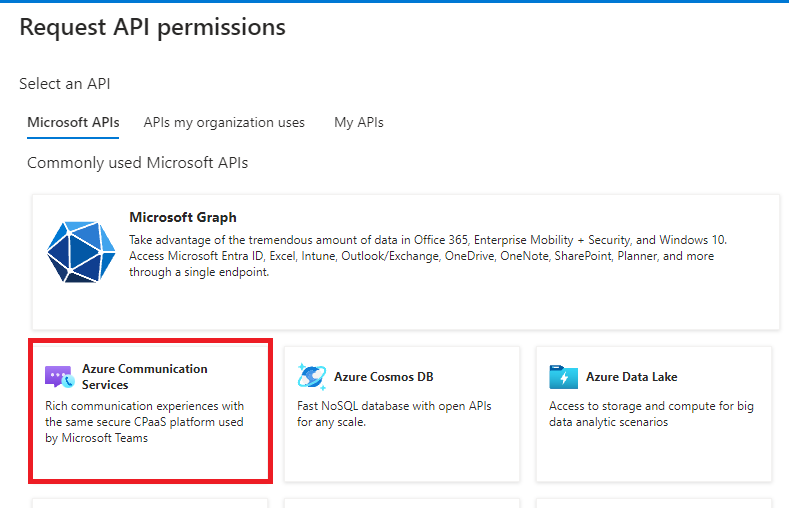Open the Azure Cosmos DB card title
This screenshot has width=789, height=508.
click(x=384, y=377)
